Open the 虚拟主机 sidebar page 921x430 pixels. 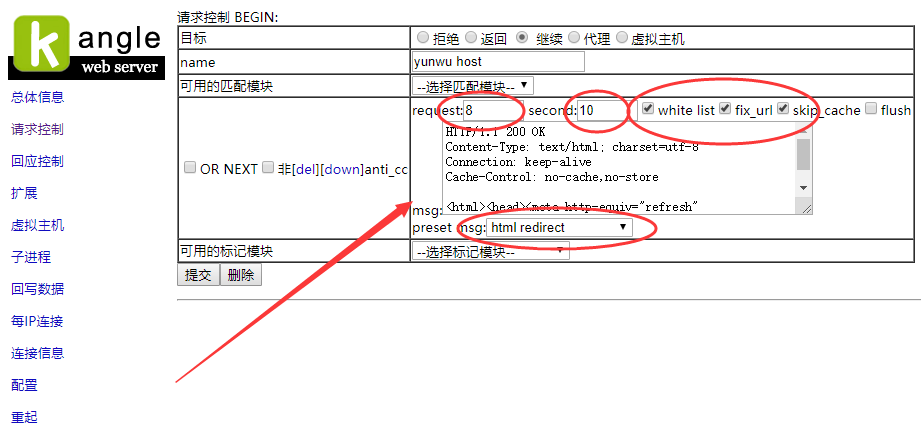(37, 225)
